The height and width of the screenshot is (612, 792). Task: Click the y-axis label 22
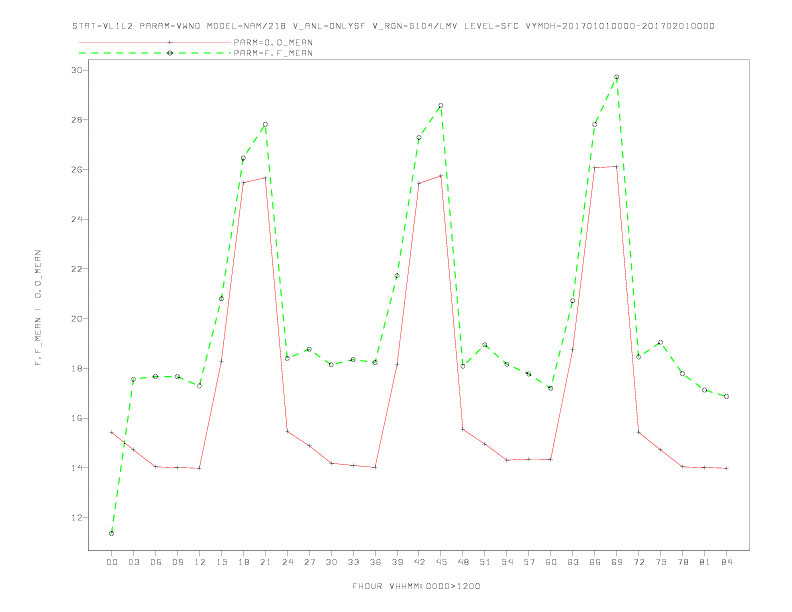coord(77,269)
